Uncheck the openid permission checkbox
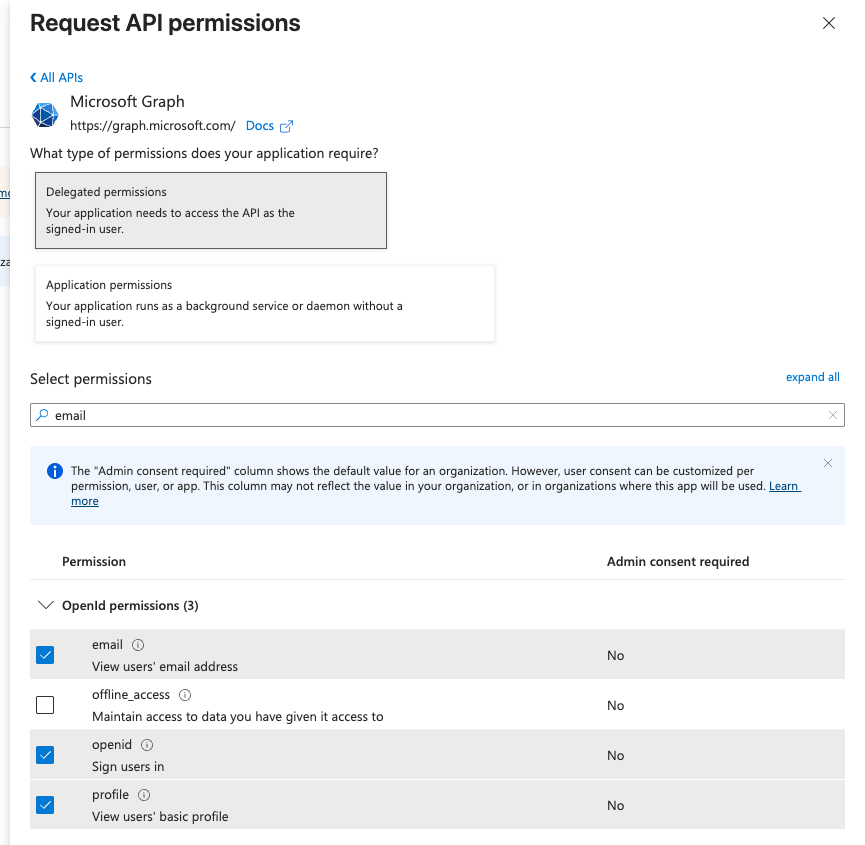Image resolution: width=865 pixels, height=845 pixels. 45,755
